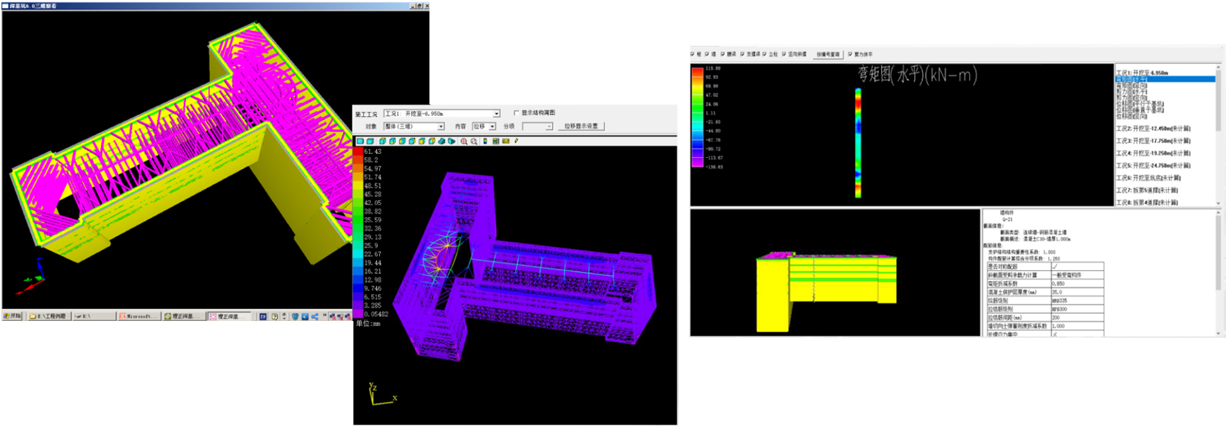Open the 位移 content dropdown
This screenshot has width=1226, height=426.
492,126
